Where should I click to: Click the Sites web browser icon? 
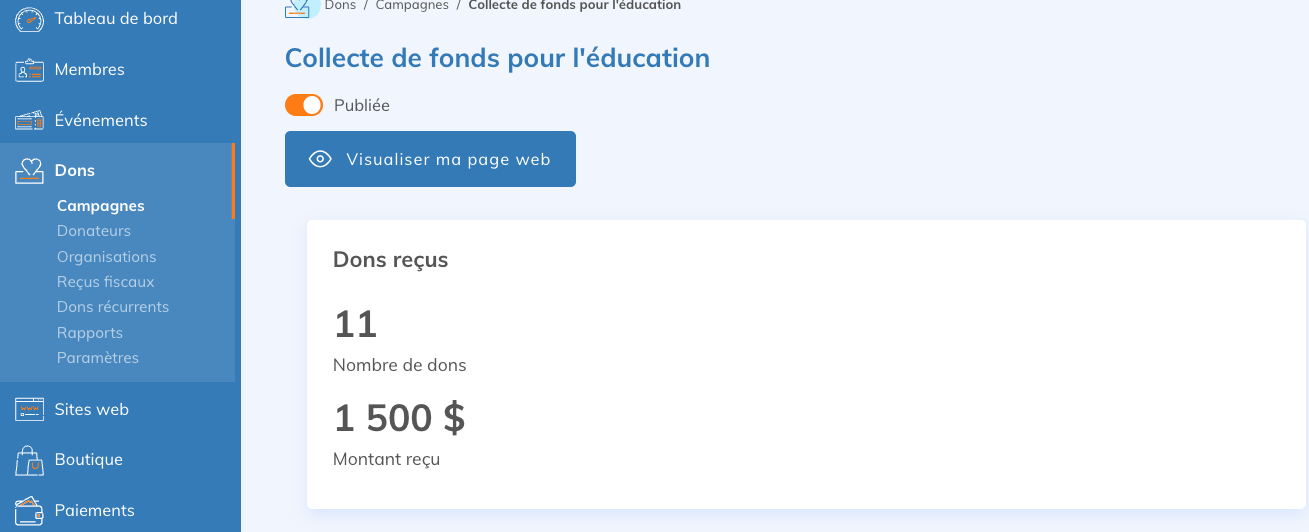pos(30,409)
